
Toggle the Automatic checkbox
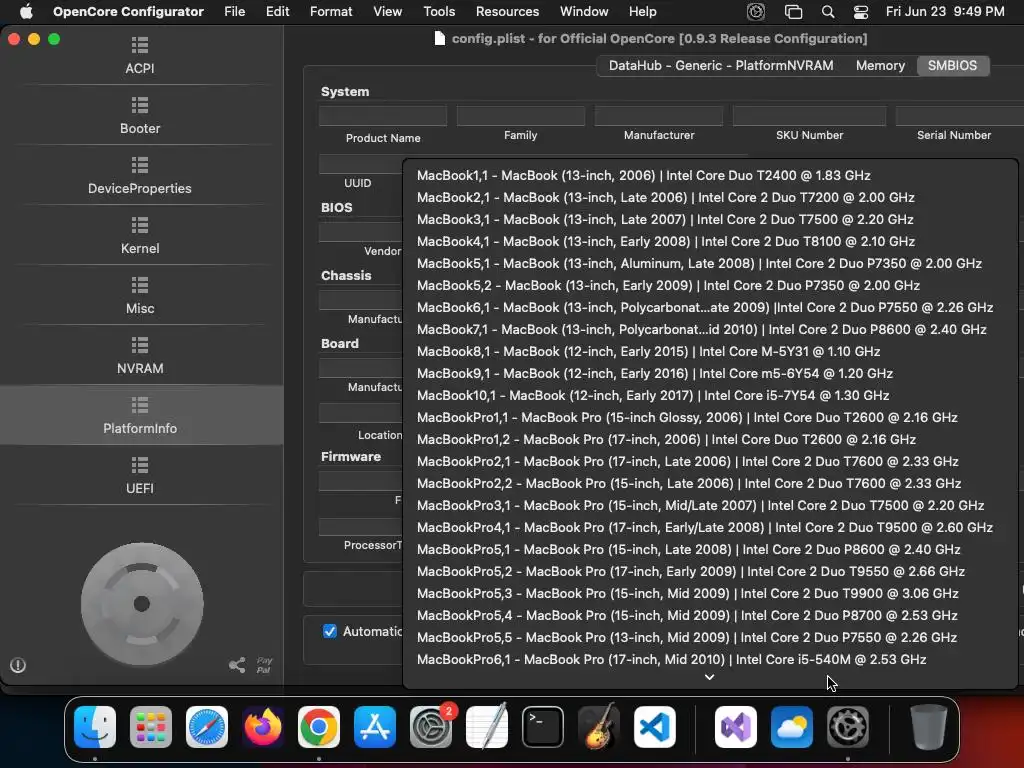coord(330,632)
